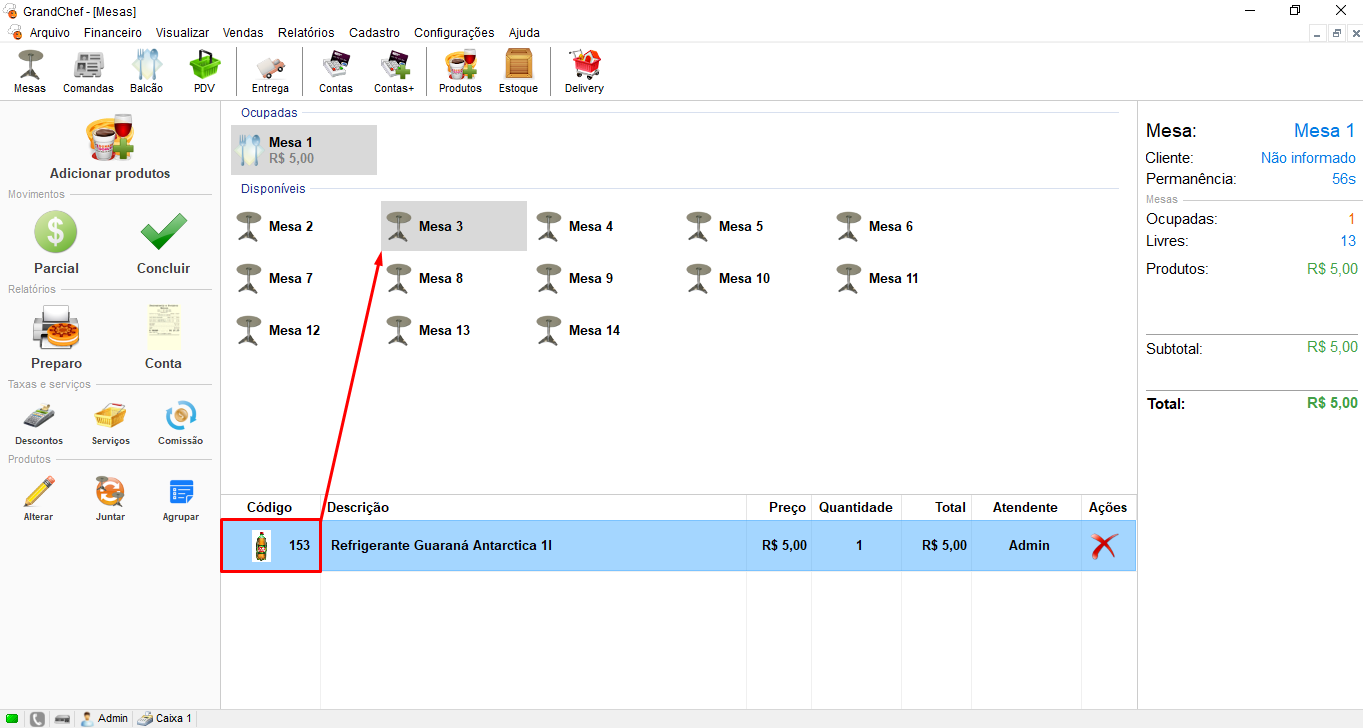This screenshot has height=728, width=1363.
Task: Open Contas+ in the toolbar
Action: tap(394, 71)
